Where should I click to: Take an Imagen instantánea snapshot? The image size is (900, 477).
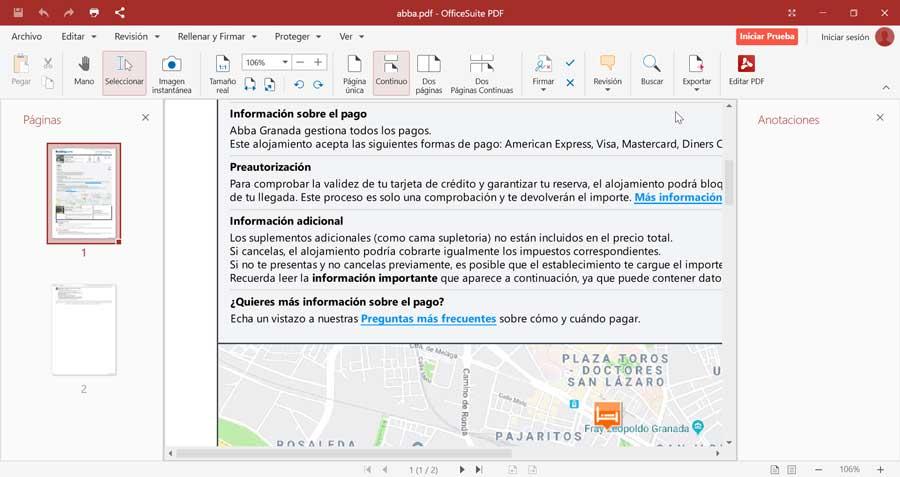point(171,74)
